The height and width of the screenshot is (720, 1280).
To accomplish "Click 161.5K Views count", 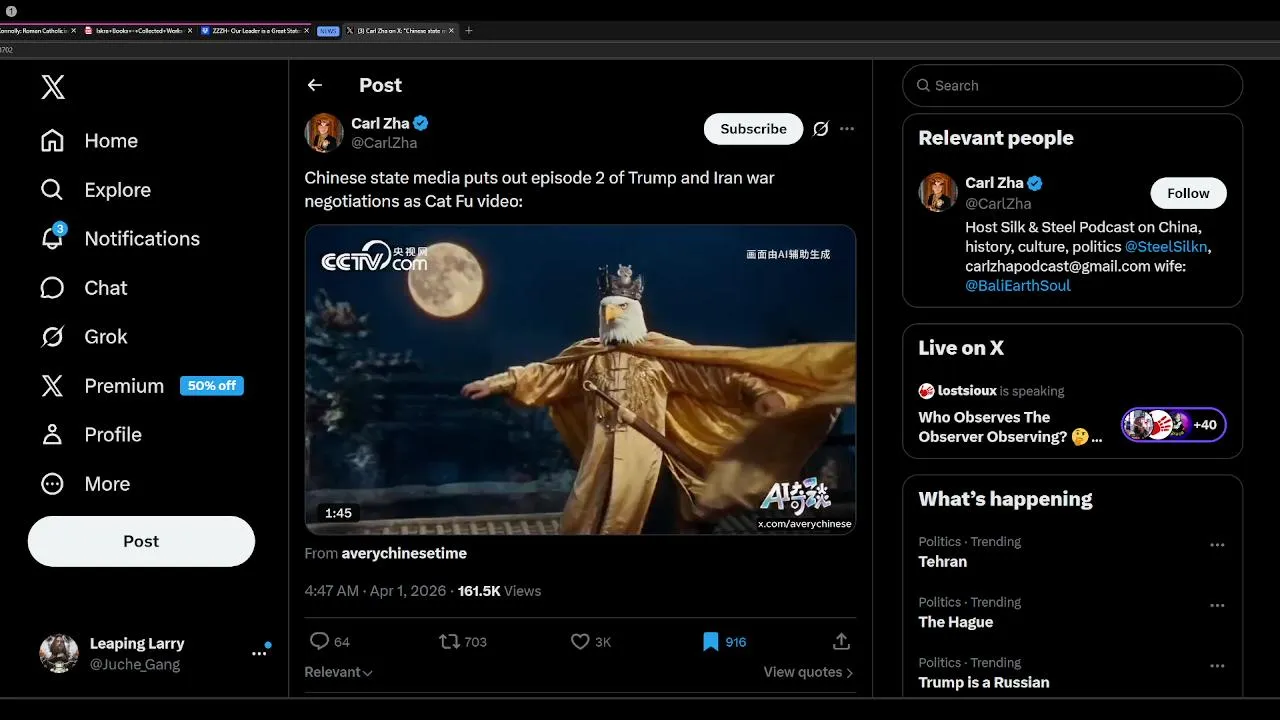I will pyautogui.click(x=499, y=591).
